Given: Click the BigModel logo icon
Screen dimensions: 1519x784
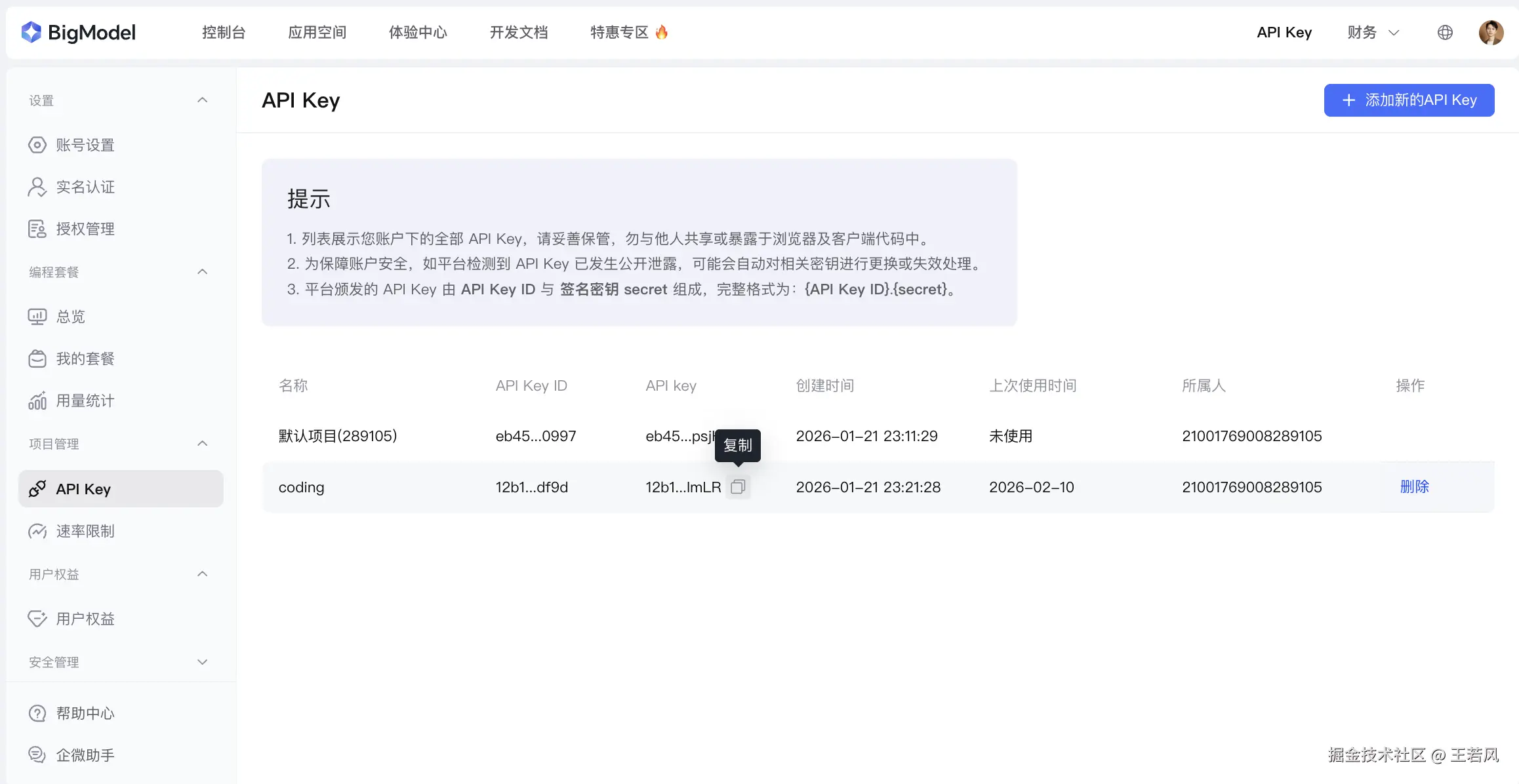Looking at the screenshot, I should tap(31, 32).
